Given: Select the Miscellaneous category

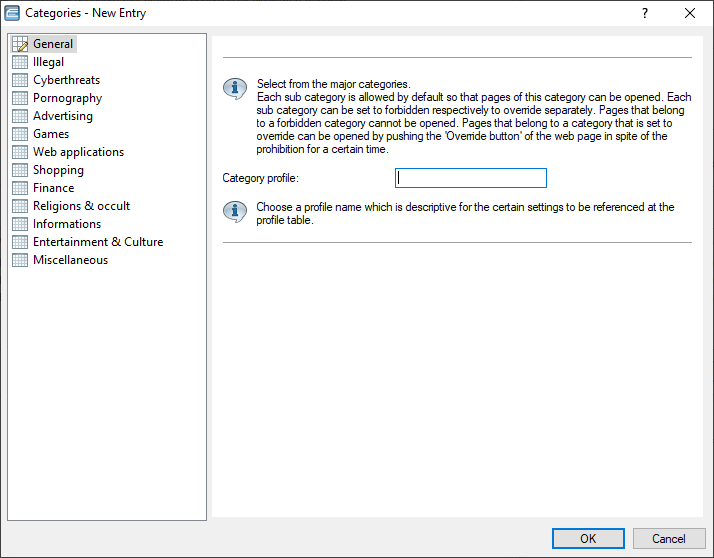Looking at the screenshot, I should click(70, 260).
